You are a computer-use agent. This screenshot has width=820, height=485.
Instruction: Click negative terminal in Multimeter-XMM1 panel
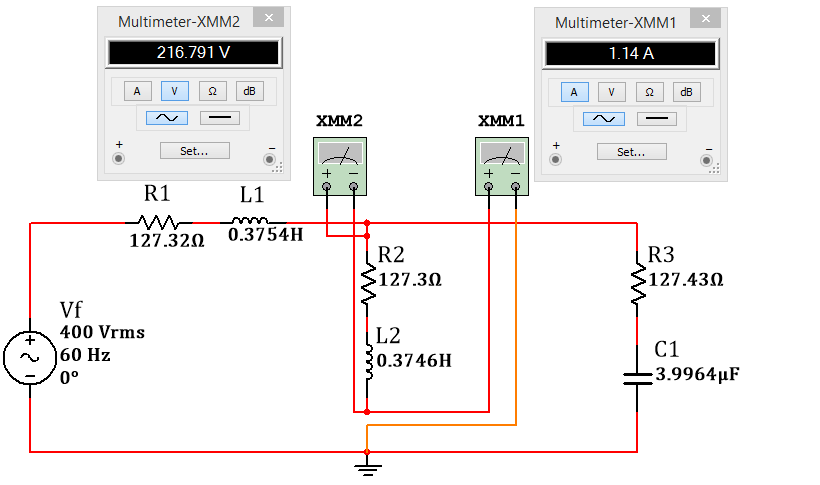point(706,160)
